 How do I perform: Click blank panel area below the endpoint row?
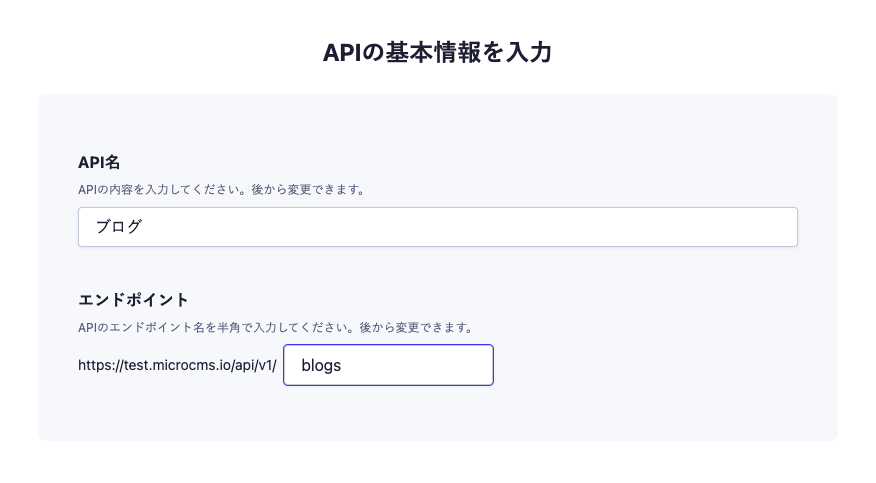coord(437,415)
